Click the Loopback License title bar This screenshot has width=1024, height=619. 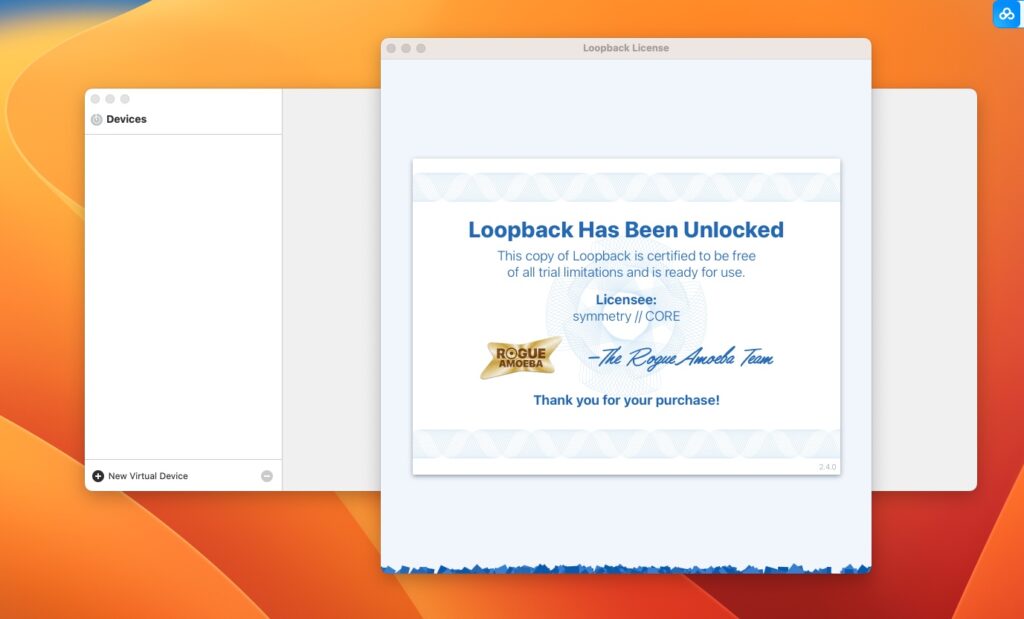coord(627,47)
